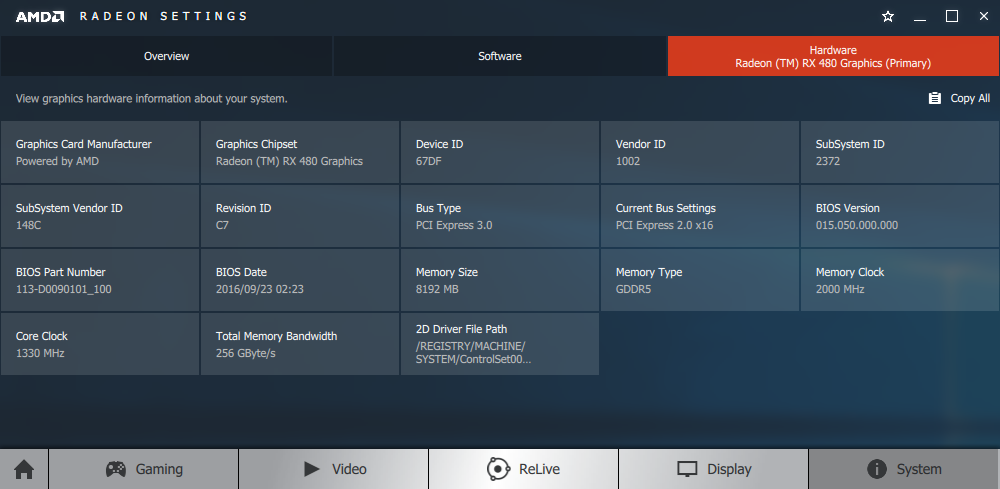Screen dimensions: 1000x489
Task: Click BIOS Date 2016/09/23 02:23 value
Action: pyautogui.click(x=260, y=289)
